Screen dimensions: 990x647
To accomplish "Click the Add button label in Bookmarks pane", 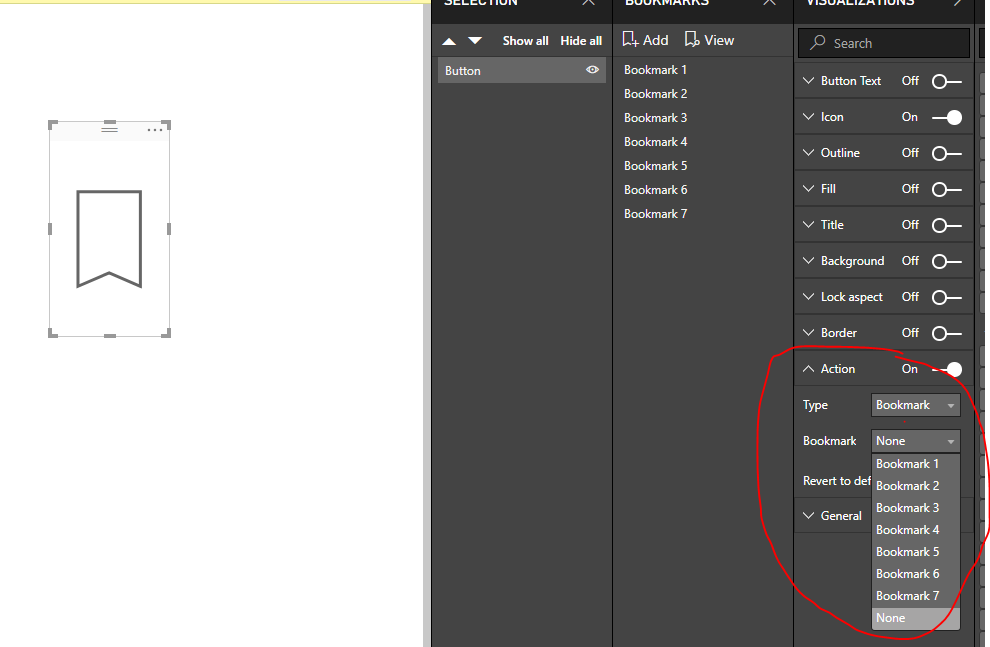I will (655, 40).
